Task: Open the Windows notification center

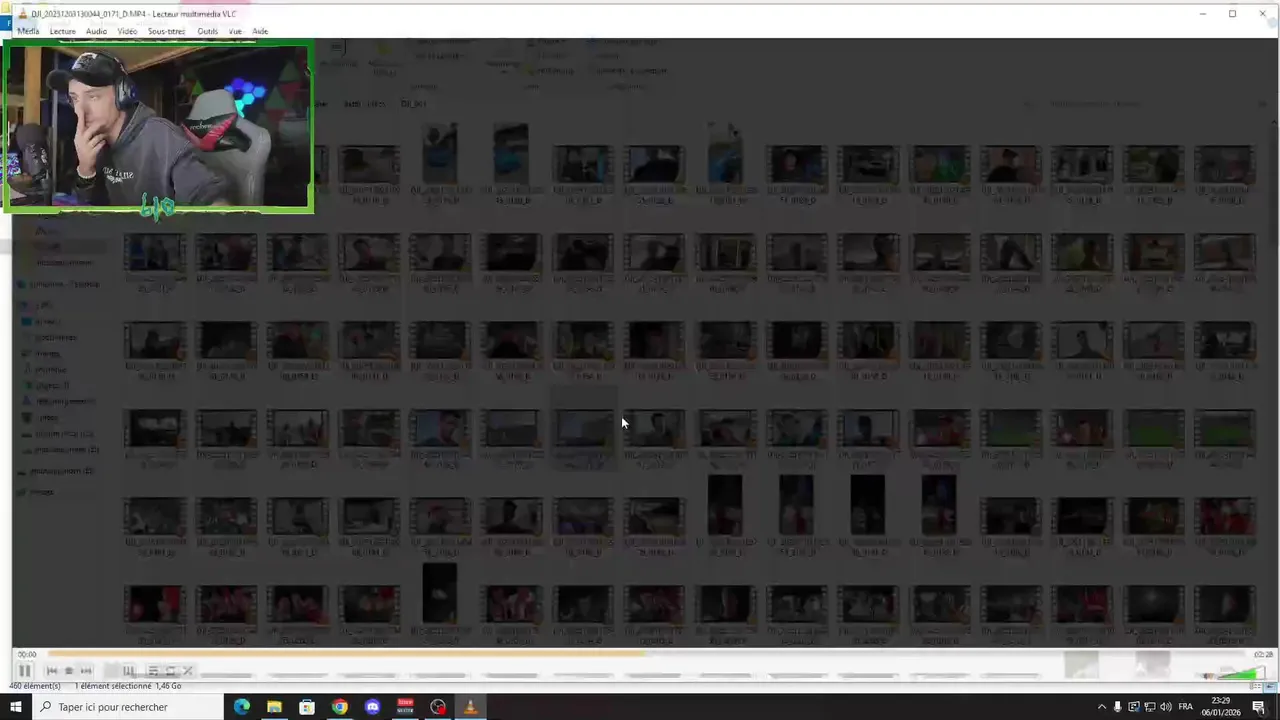Action: coord(1259,707)
